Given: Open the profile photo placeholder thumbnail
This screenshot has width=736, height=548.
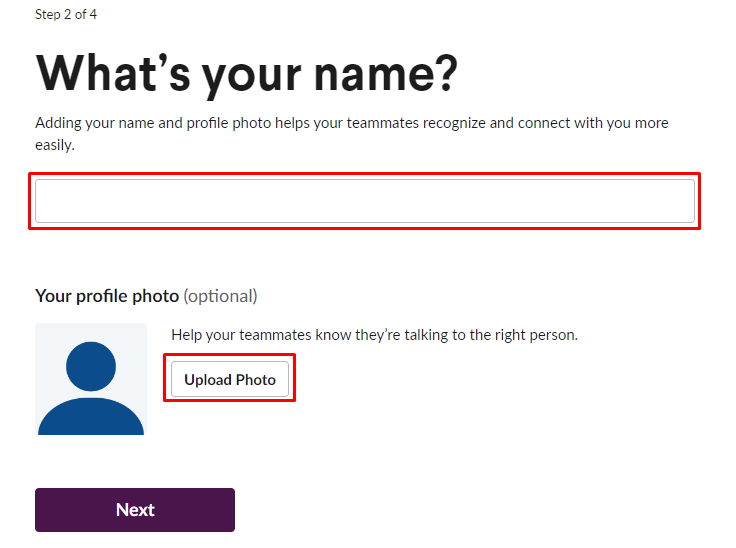Looking at the screenshot, I should [91, 379].
